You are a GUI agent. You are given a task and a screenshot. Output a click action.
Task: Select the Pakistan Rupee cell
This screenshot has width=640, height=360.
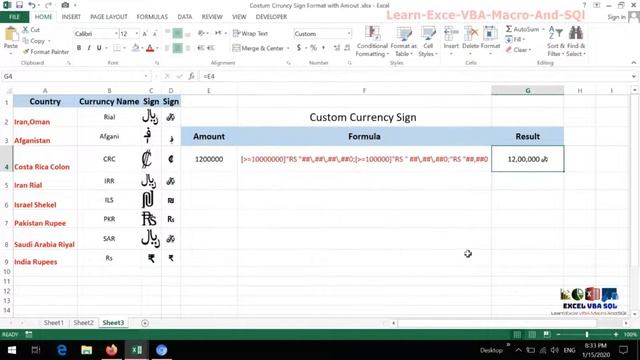coord(45,220)
